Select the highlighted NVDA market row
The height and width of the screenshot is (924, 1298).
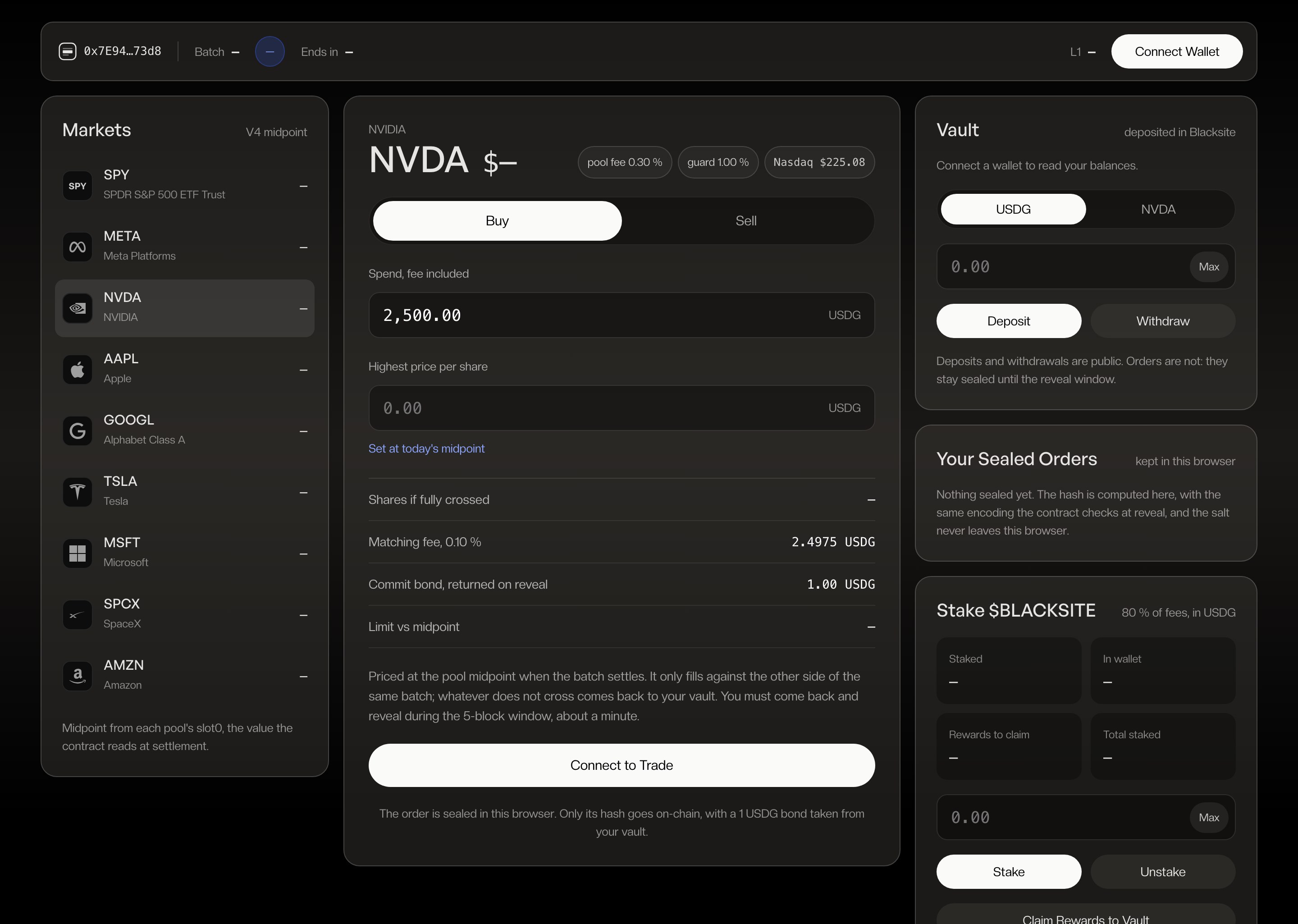click(185, 308)
